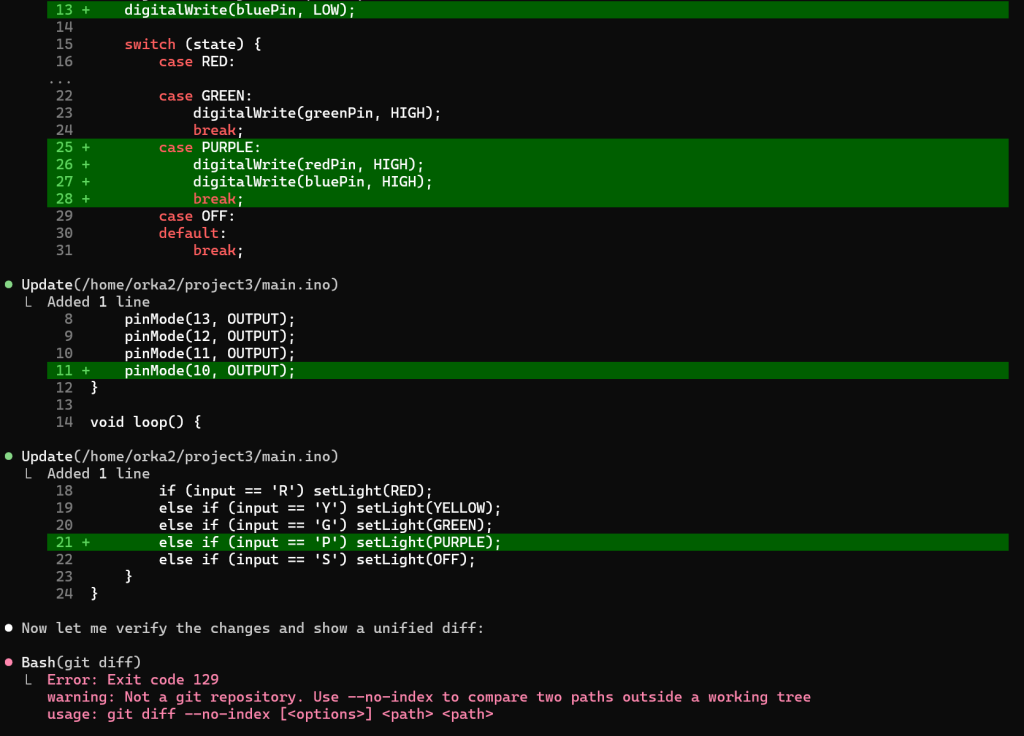
Task: Click the plus marker on added line 13
Action: (85, 10)
